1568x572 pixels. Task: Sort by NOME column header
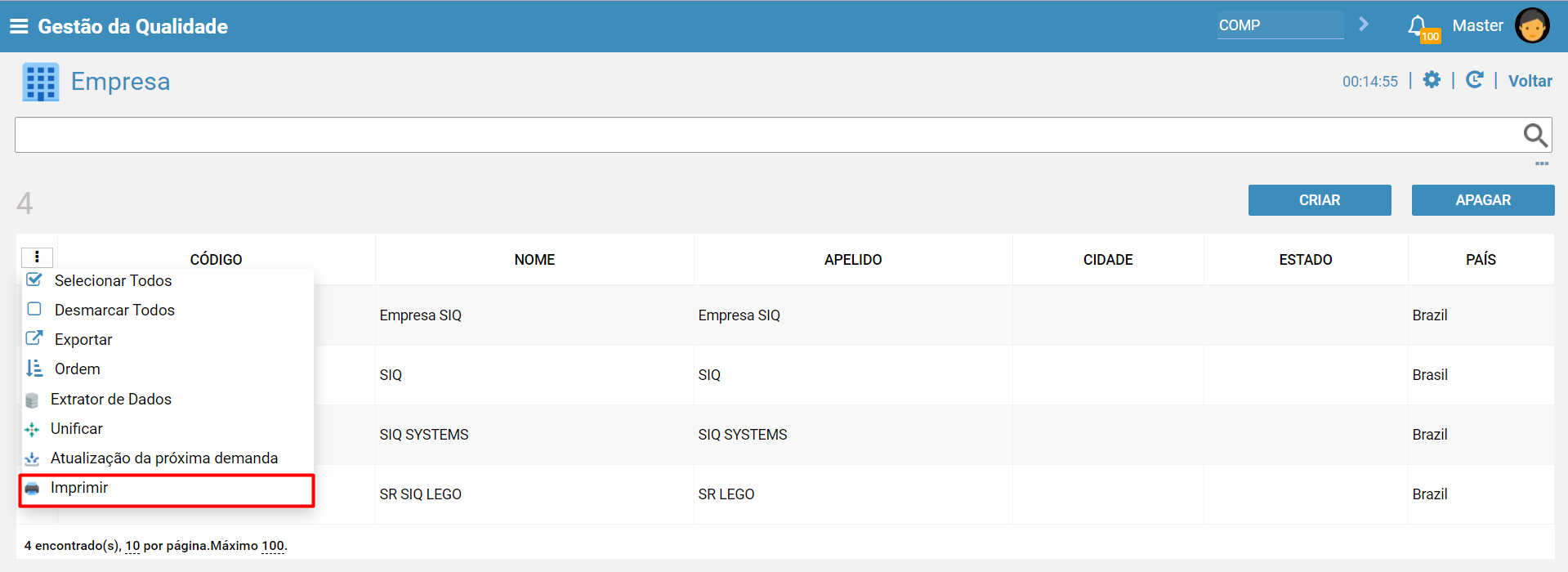click(x=534, y=260)
